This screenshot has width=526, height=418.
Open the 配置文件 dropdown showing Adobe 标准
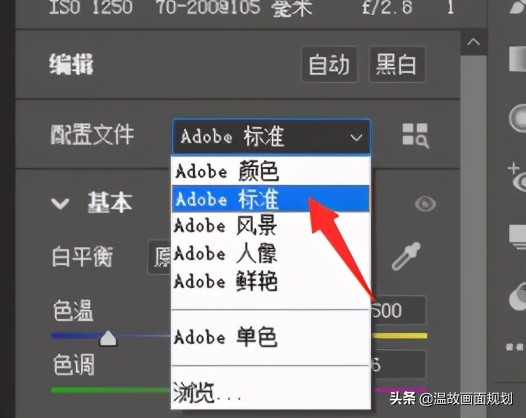(271, 136)
